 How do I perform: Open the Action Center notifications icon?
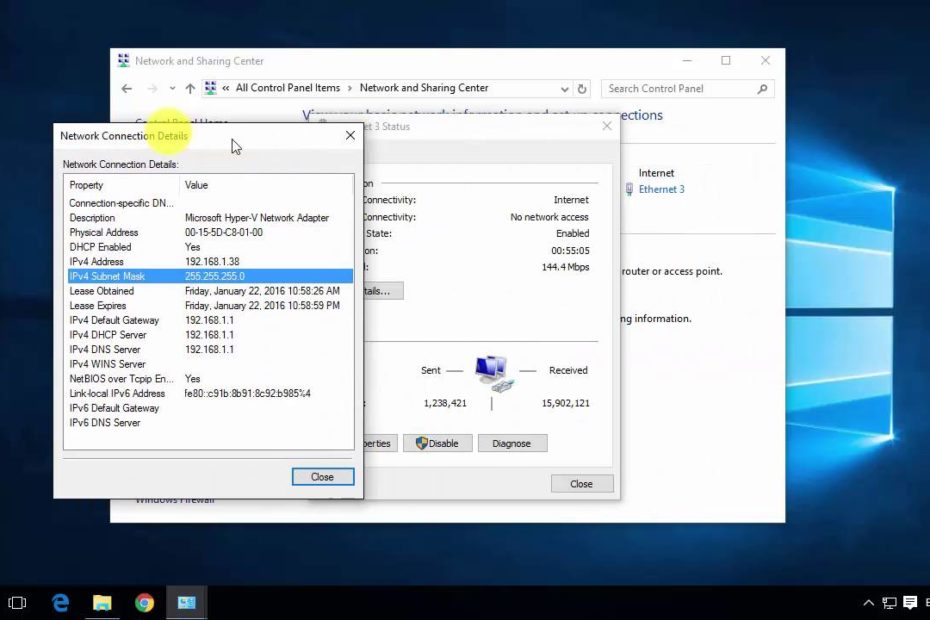910,603
